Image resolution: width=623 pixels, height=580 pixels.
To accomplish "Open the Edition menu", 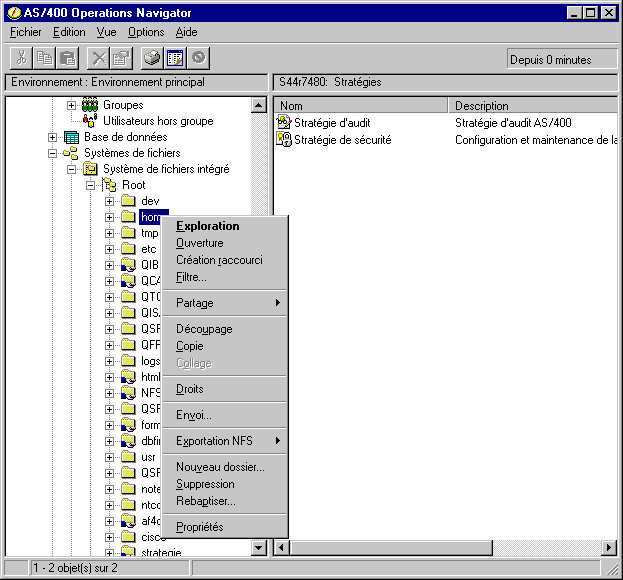I will click(x=69, y=32).
